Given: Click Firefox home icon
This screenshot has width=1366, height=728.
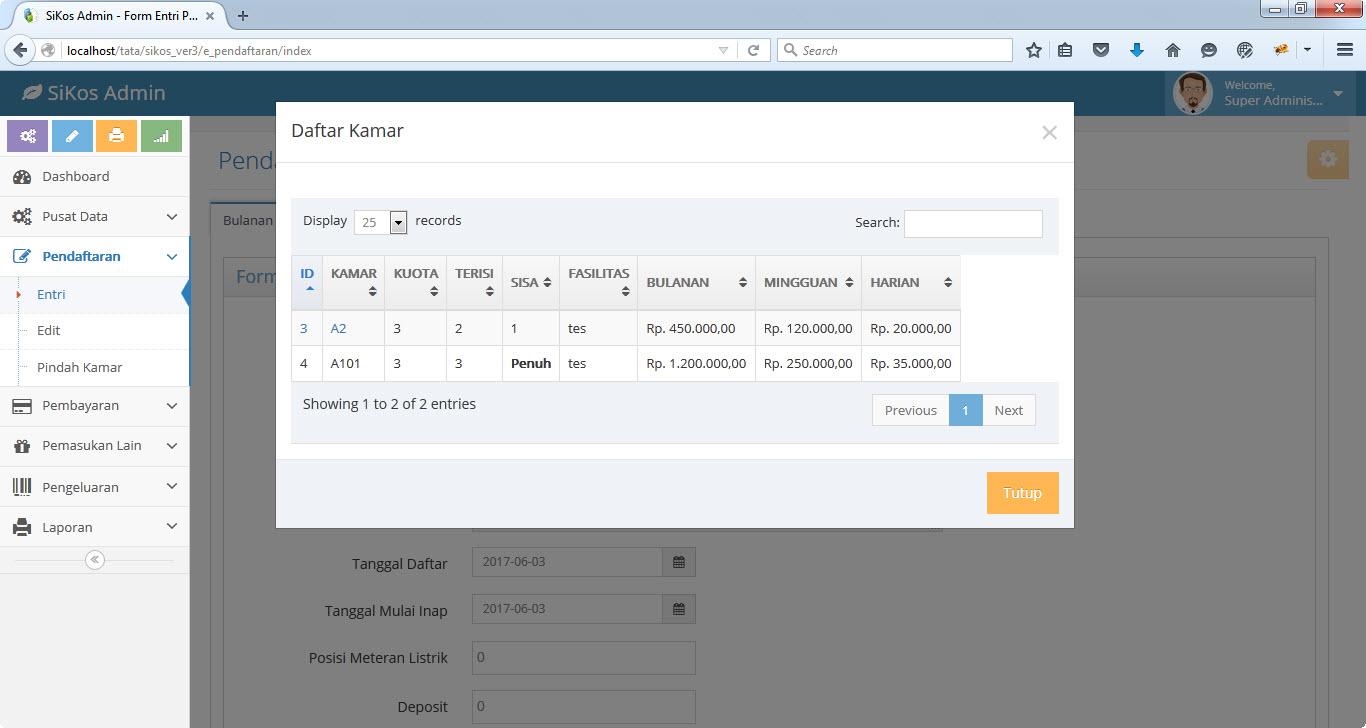Looking at the screenshot, I should [1173, 50].
